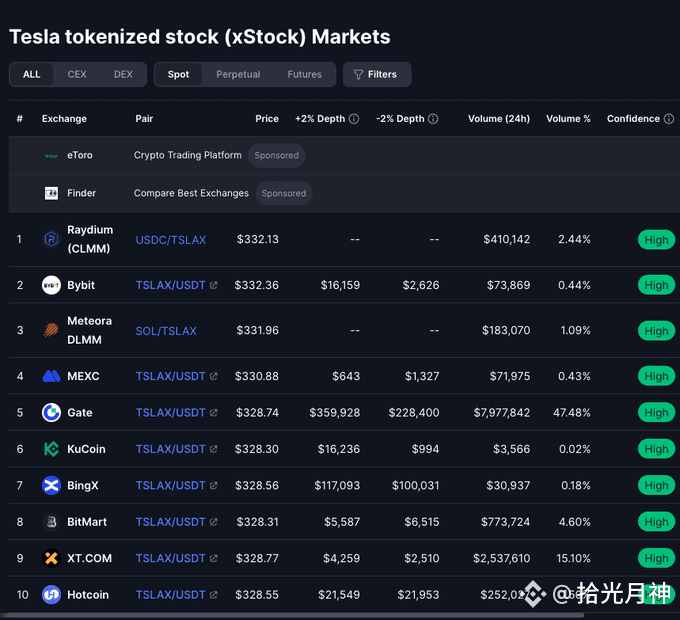Screen dimensions: 680x620
Task: Click the High confidence badge for Gate
Action: click(x=656, y=412)
